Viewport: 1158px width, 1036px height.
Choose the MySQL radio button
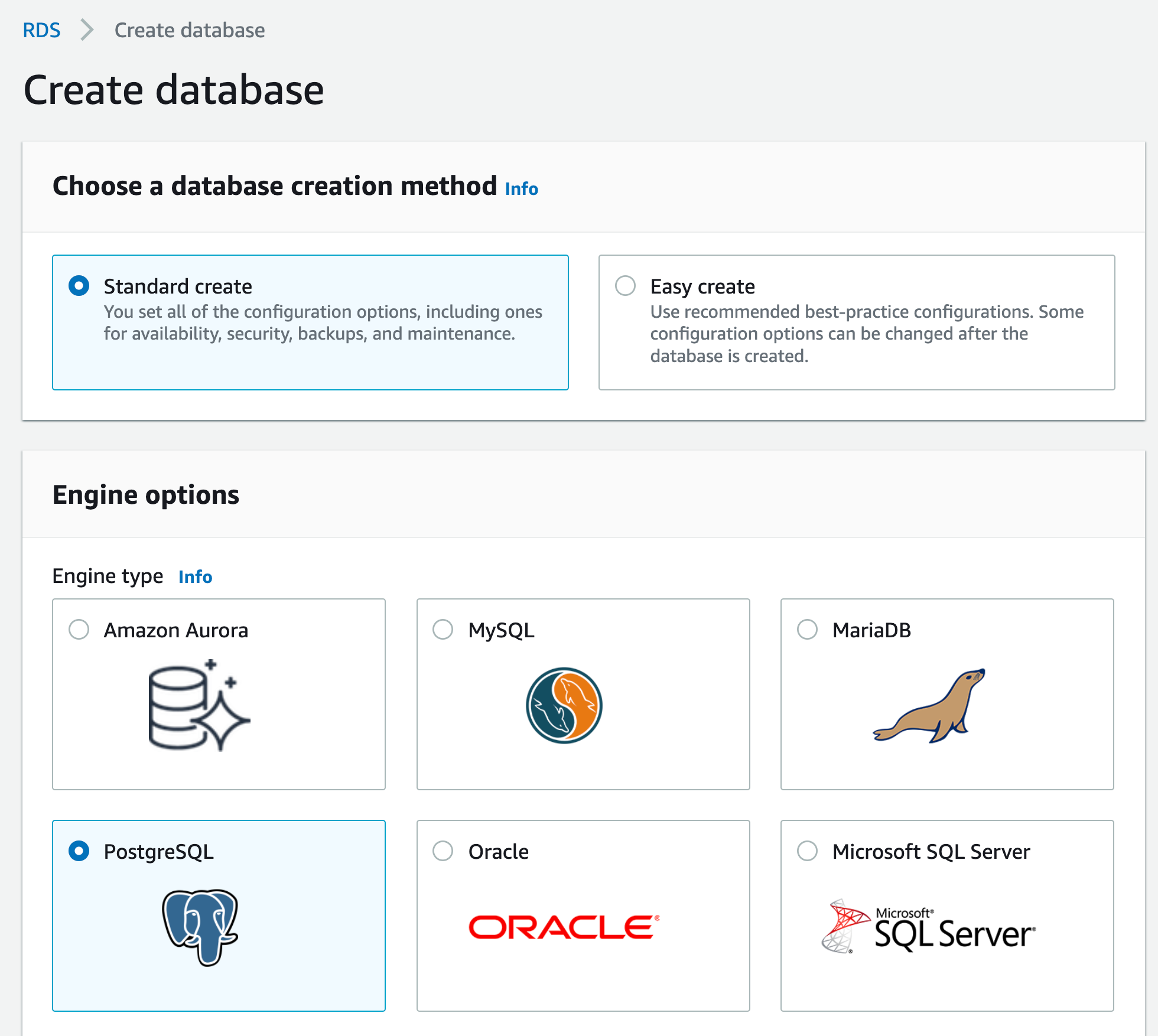pos(443,630)
